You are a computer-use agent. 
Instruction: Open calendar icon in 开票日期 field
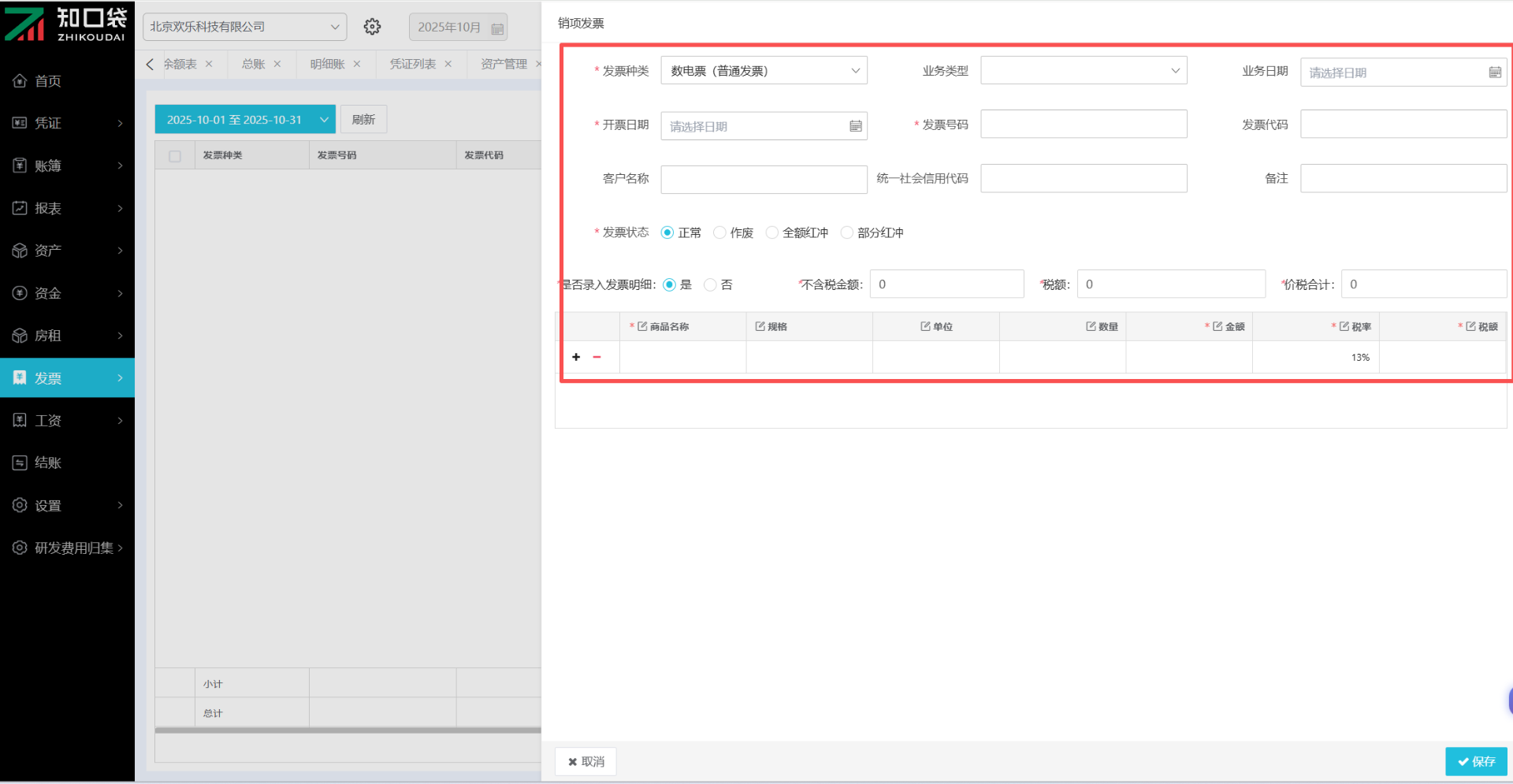point(855,126)
